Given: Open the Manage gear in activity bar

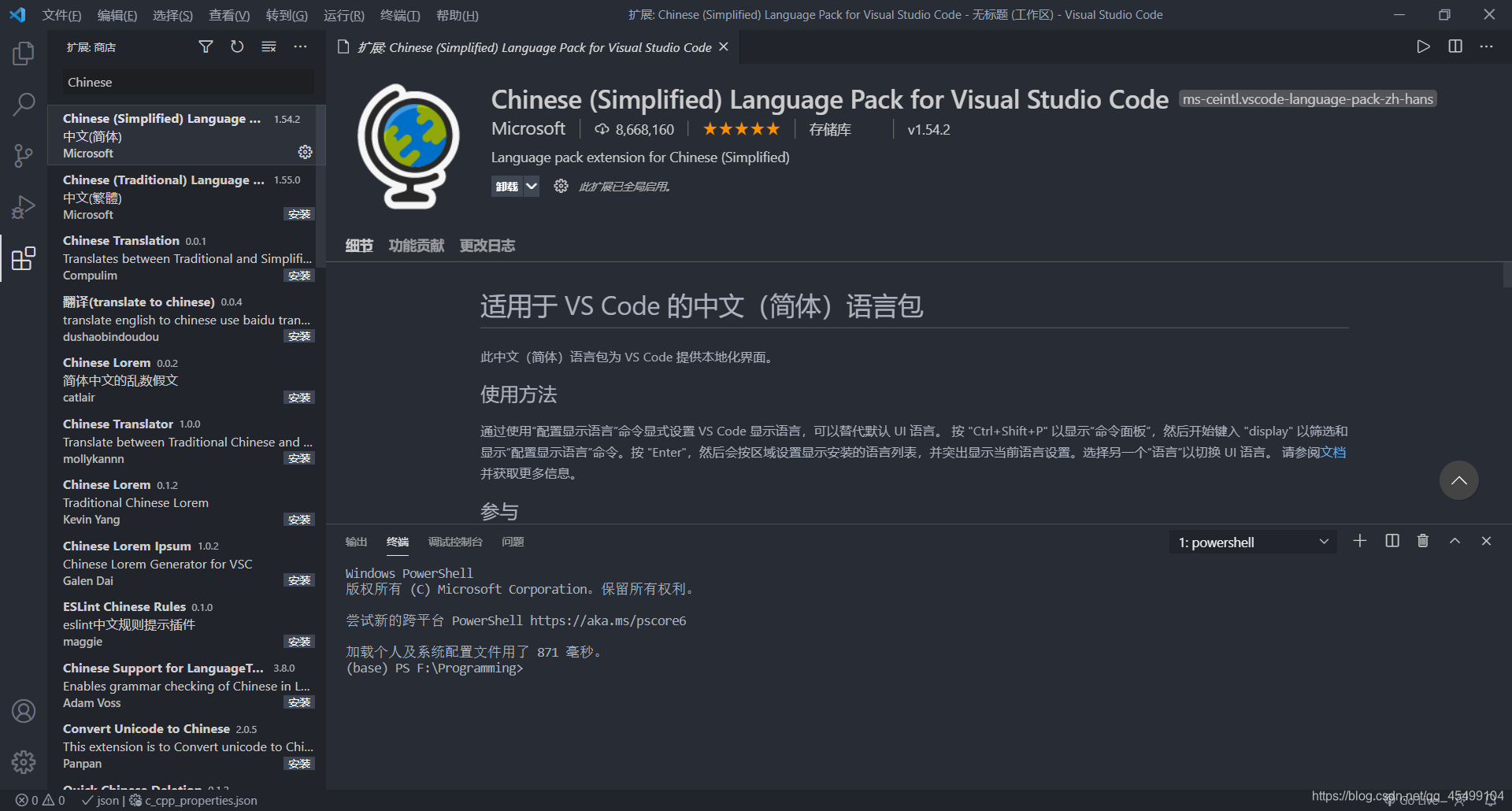Looking at the screenshot, I should pyautogui.click(x=24, y=761).
